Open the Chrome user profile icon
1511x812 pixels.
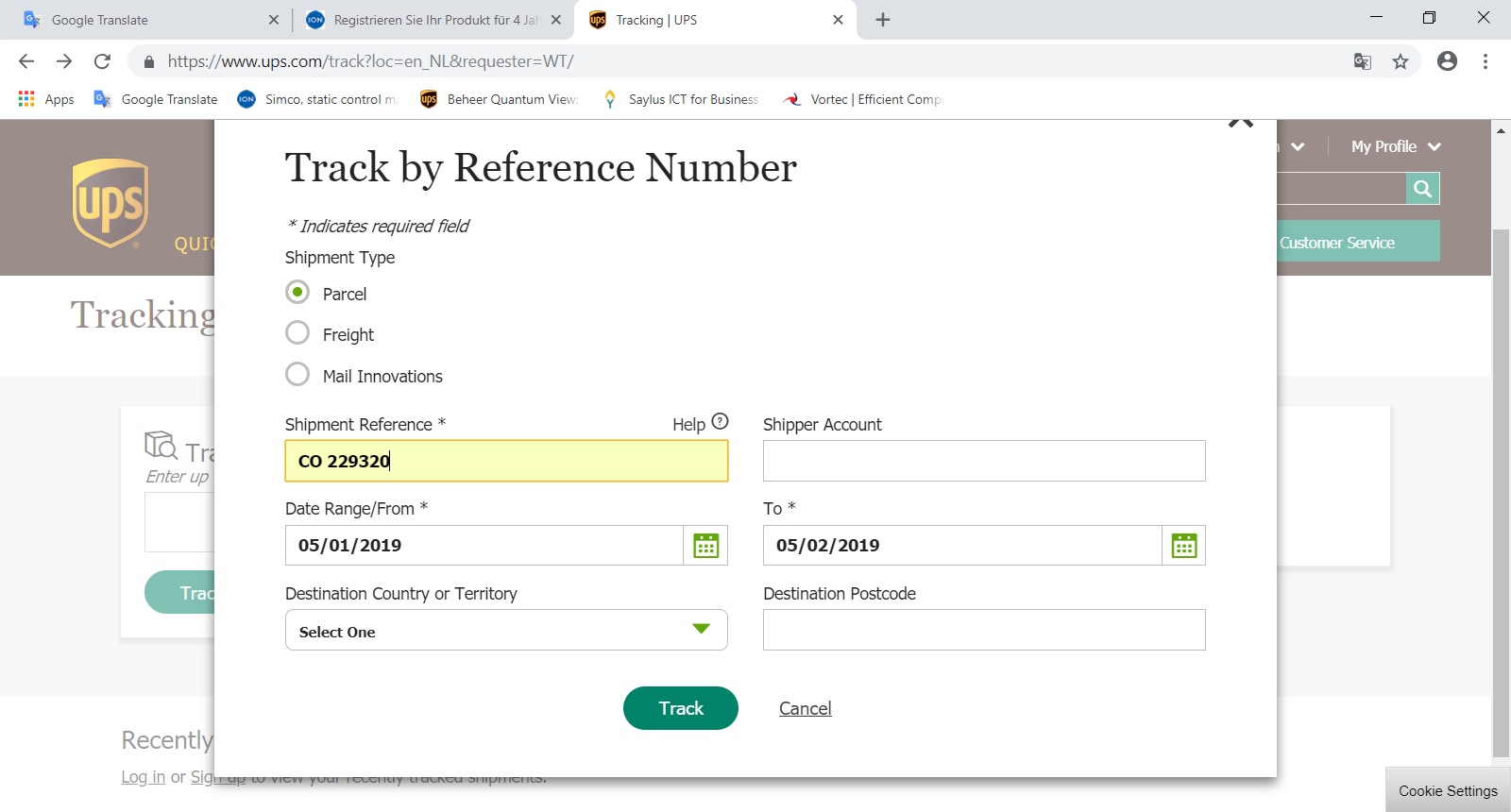point(1447,61)
